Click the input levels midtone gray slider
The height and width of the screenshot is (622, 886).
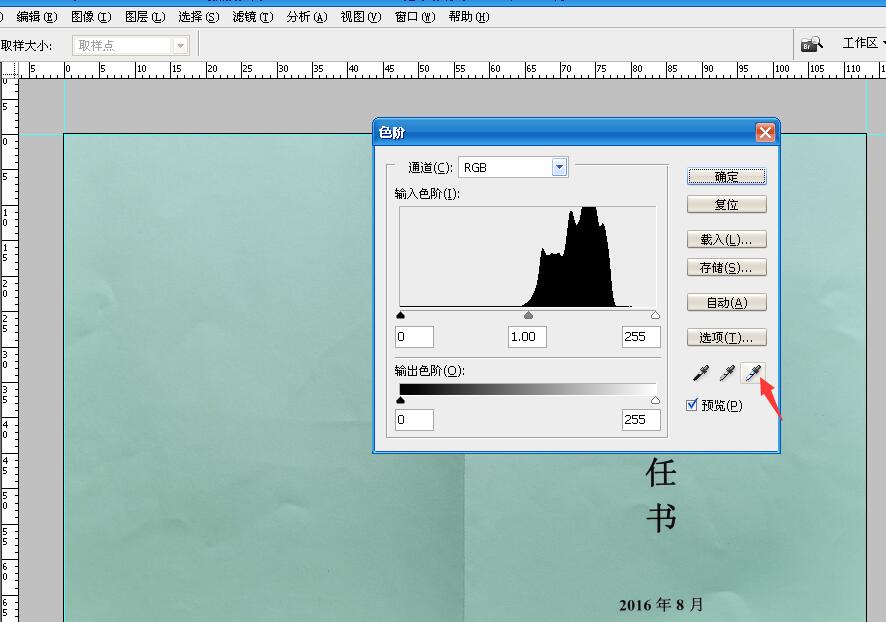pyautogui.click(x=528, y=316)
